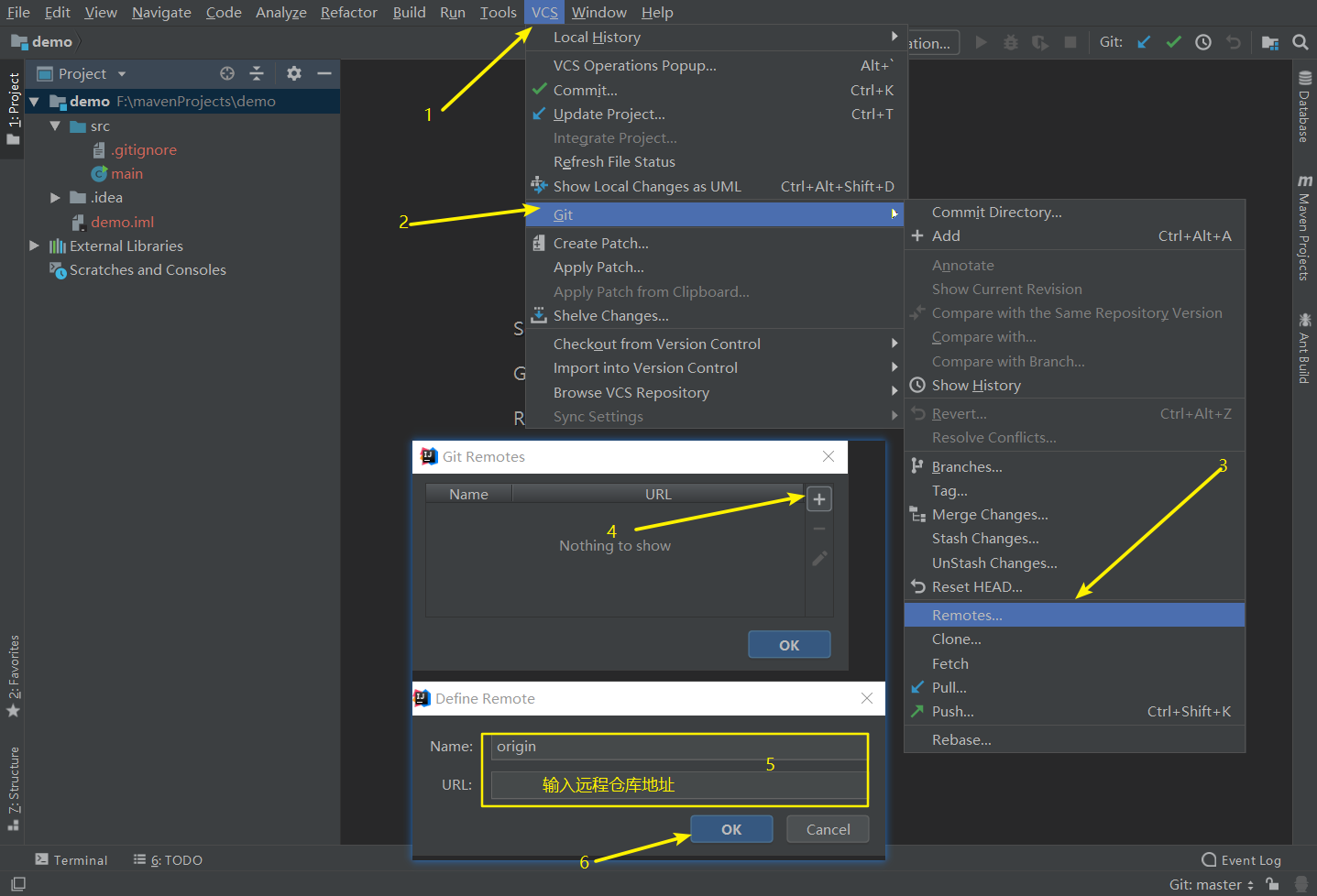Click Git commit checkmark in toolbar
1317x896 pixels.
1173,42
